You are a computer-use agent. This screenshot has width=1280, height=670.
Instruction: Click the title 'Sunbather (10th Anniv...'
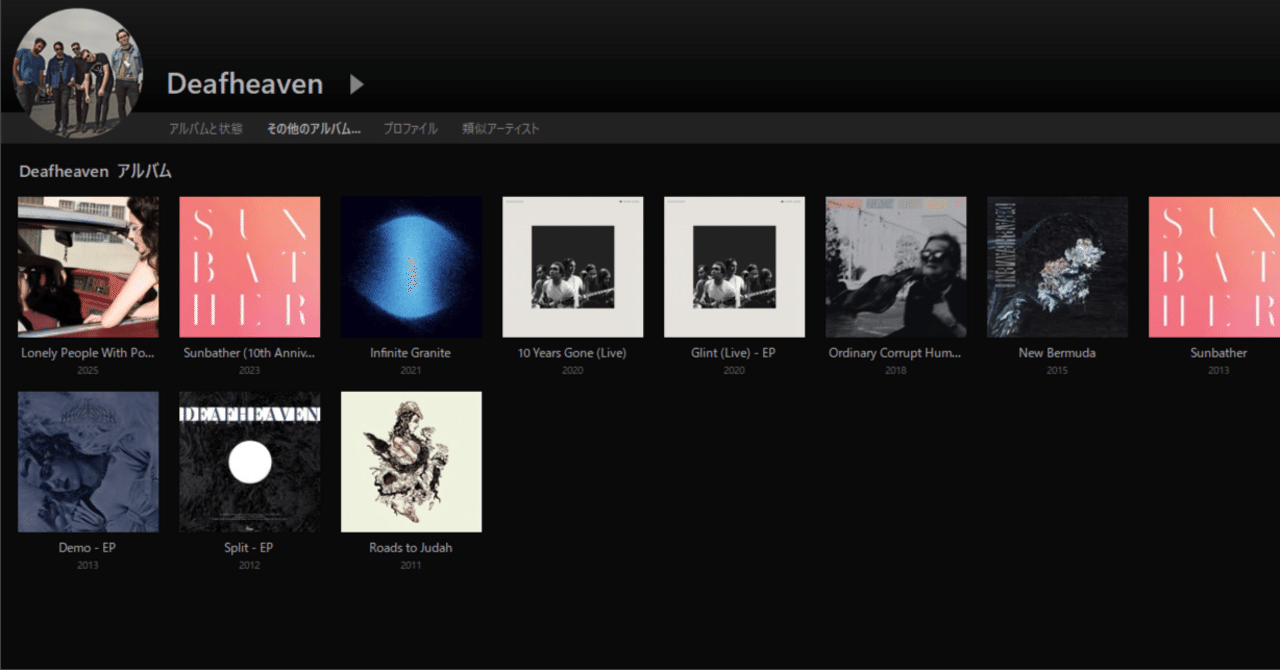pos(249,353)
